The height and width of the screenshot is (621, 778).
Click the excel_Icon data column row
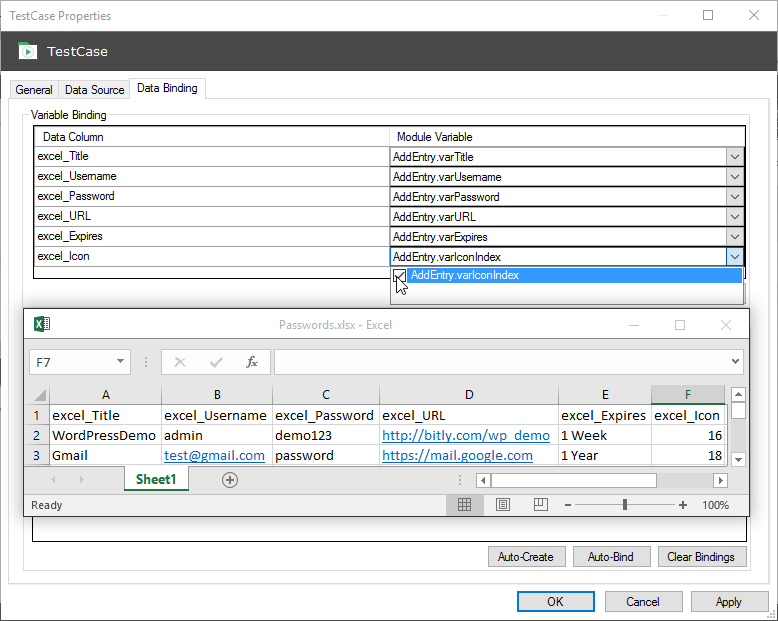pos(211,256)
